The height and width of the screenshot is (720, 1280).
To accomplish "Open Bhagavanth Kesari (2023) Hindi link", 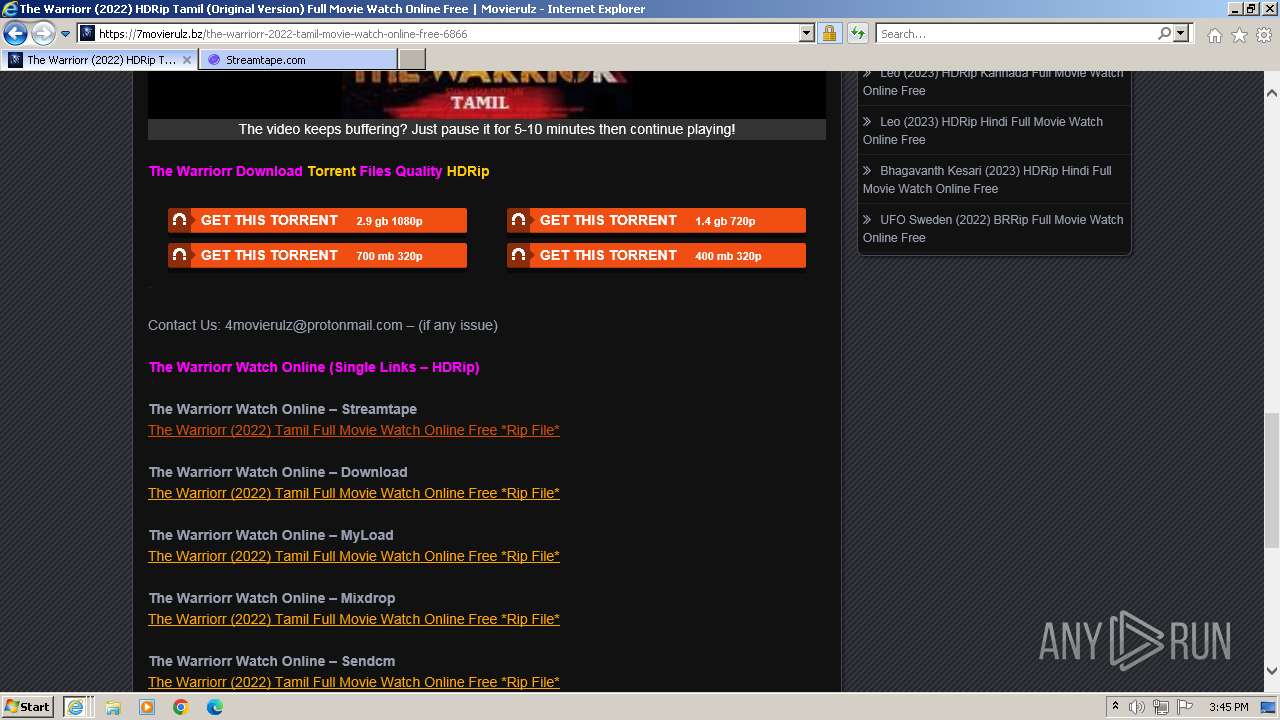I will point(987,179).
